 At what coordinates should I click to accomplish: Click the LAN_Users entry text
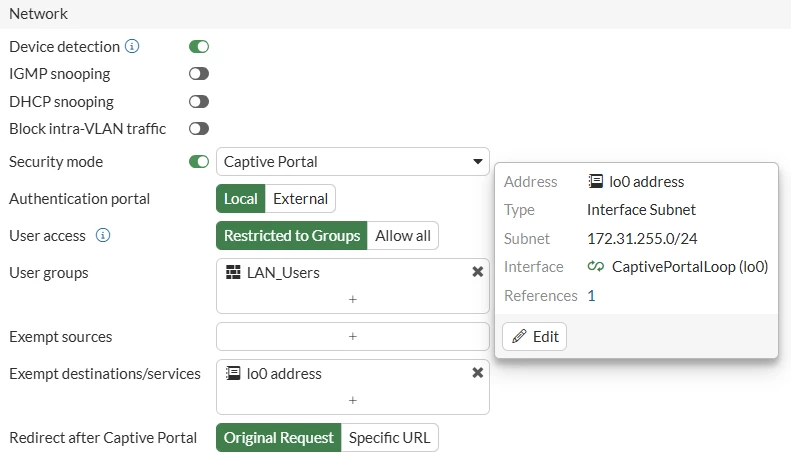pos(283,273)
